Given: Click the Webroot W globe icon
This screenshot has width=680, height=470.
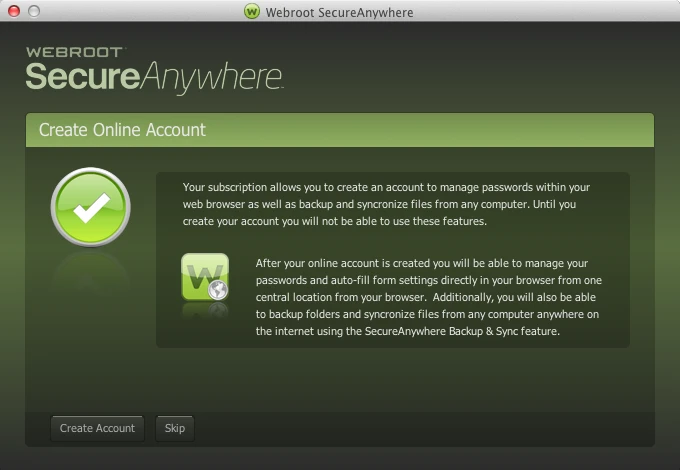Looking at the screenshot, I should point(205,278).
